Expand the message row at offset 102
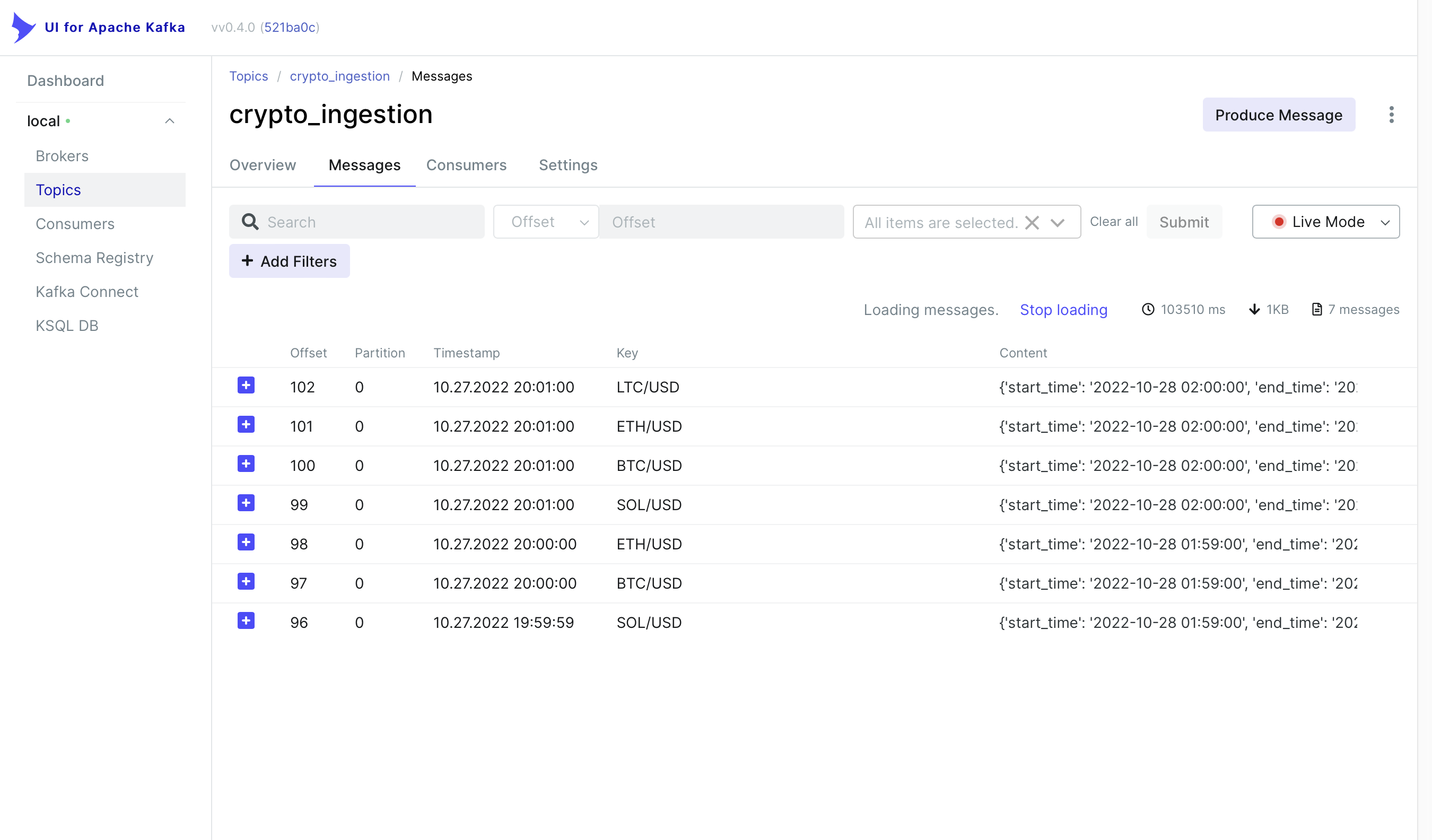The width and height of the screenshot is (1432, 840). [246, 386]
